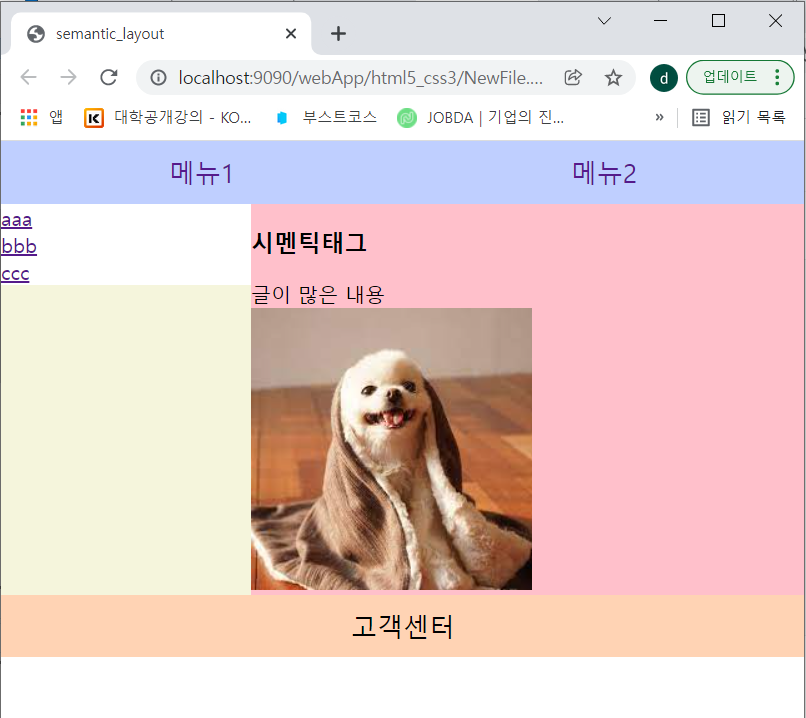Click the 시멘틱태그 heading
This screenshot has width=806, height=718.
[x=309, y=243]
